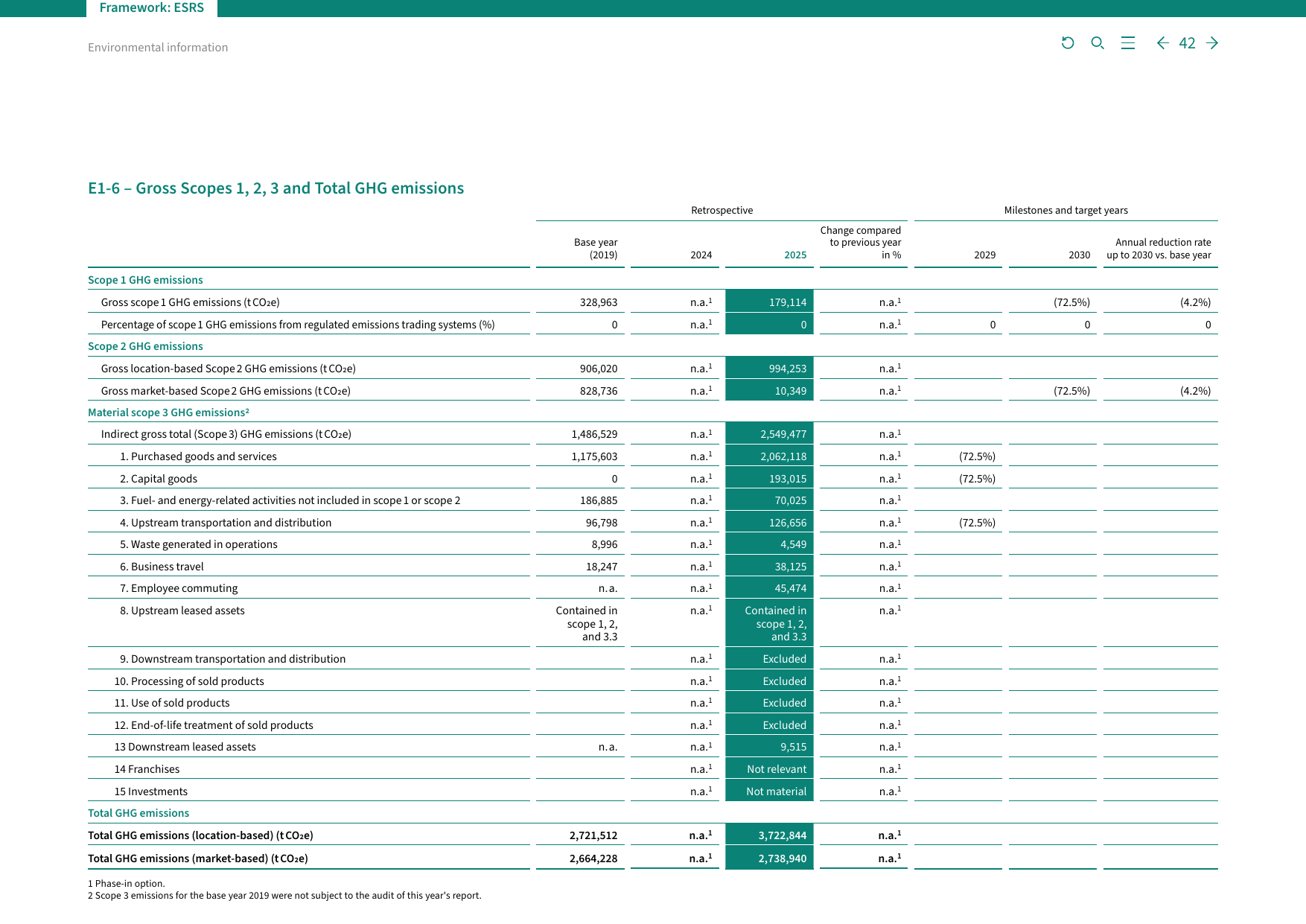Click the 126,656 upstream transportation value
The image size is (1306, 924).
coord(769,522)
